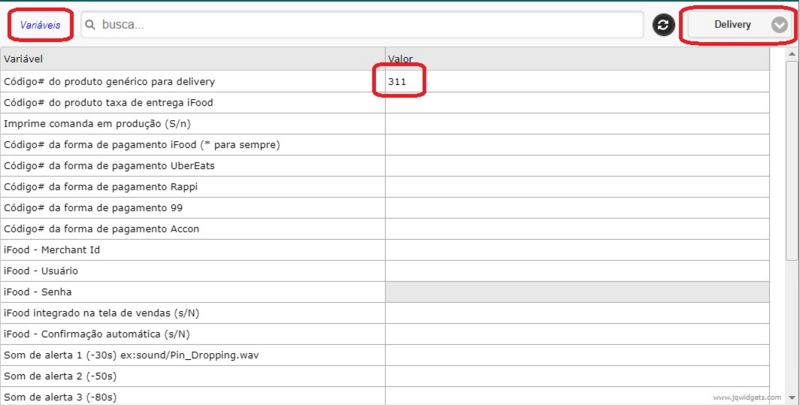Select the value cell showing 311
The height and width of the screenshot is (405, 800).
[x=577, y=81]
